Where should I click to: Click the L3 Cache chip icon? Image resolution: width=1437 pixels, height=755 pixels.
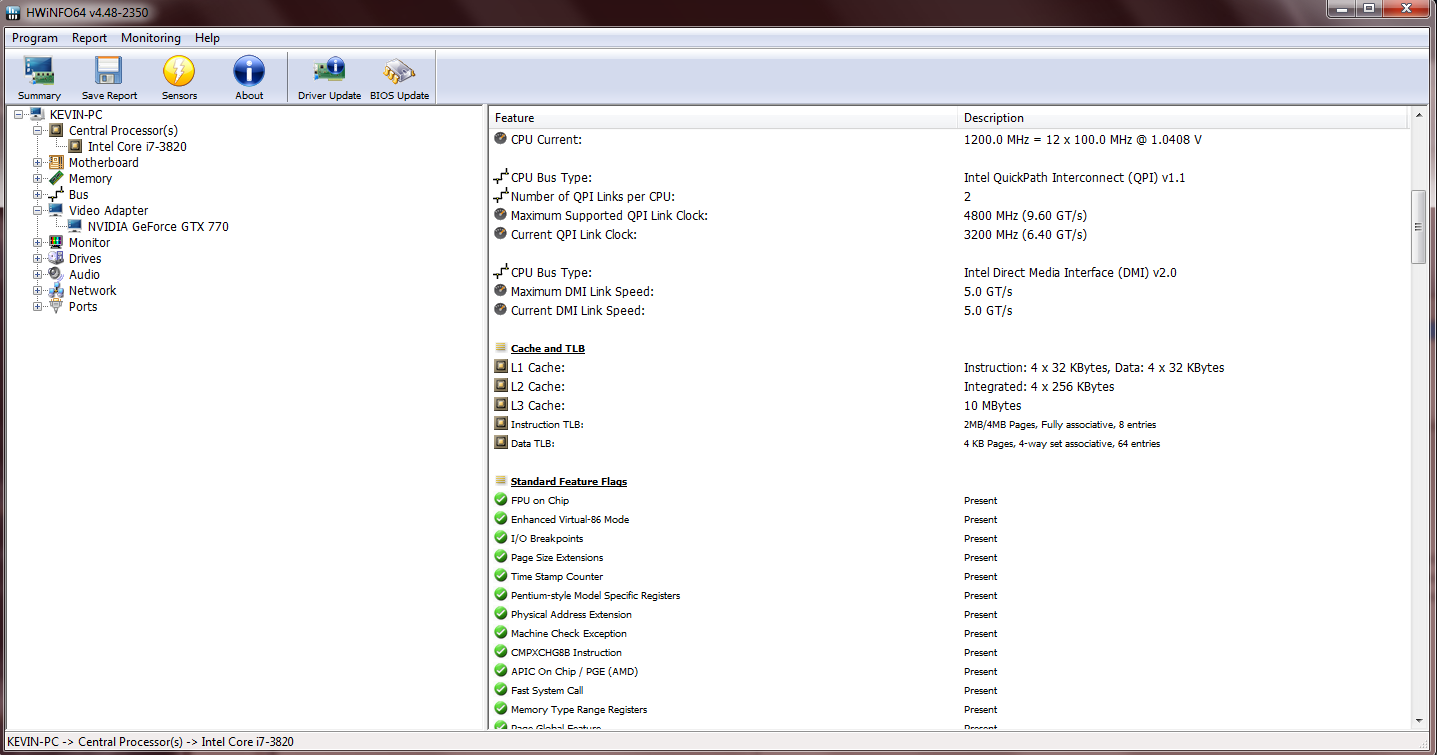point(501,405)
